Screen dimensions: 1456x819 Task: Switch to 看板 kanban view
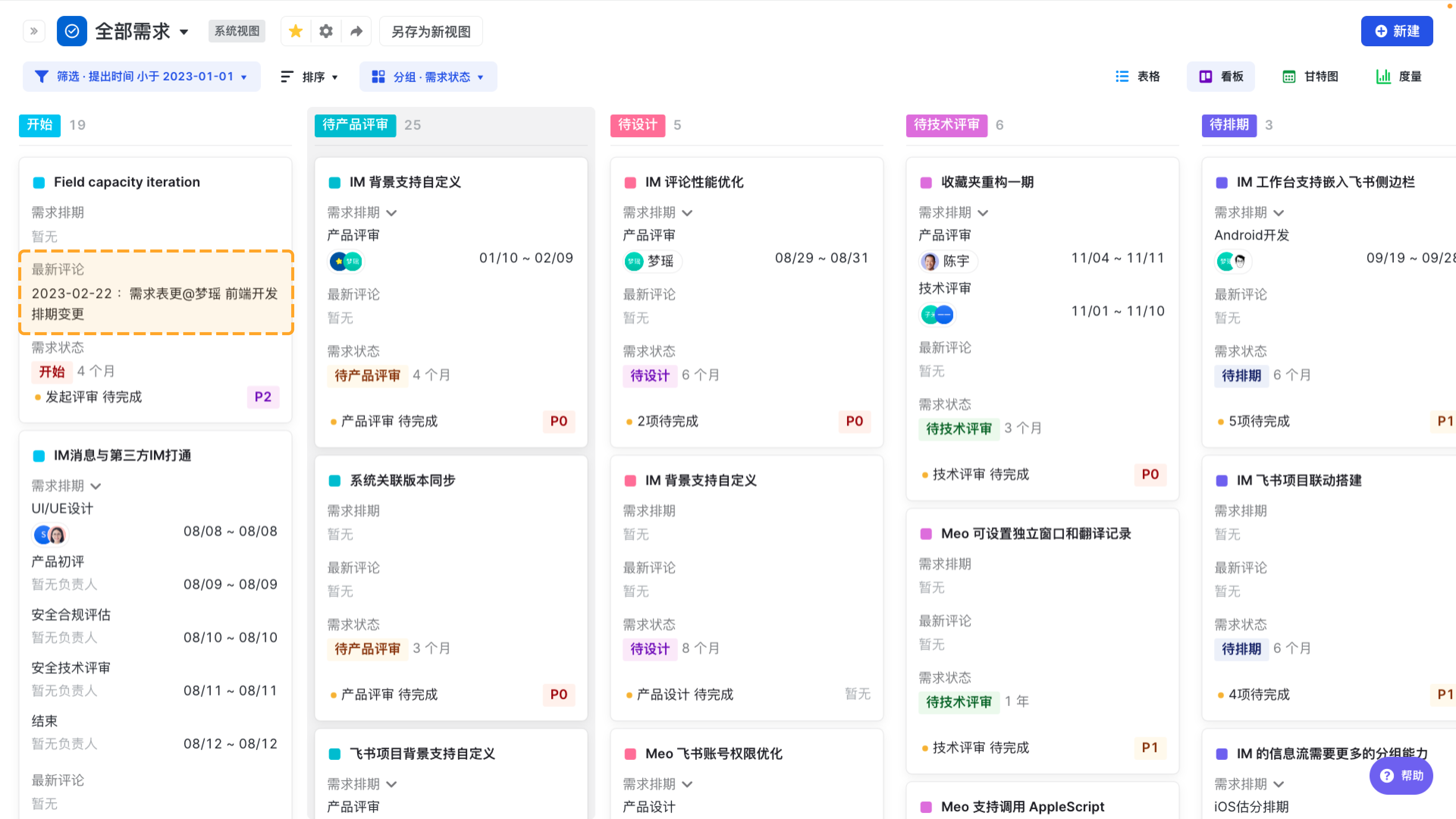coord(1221,76)
